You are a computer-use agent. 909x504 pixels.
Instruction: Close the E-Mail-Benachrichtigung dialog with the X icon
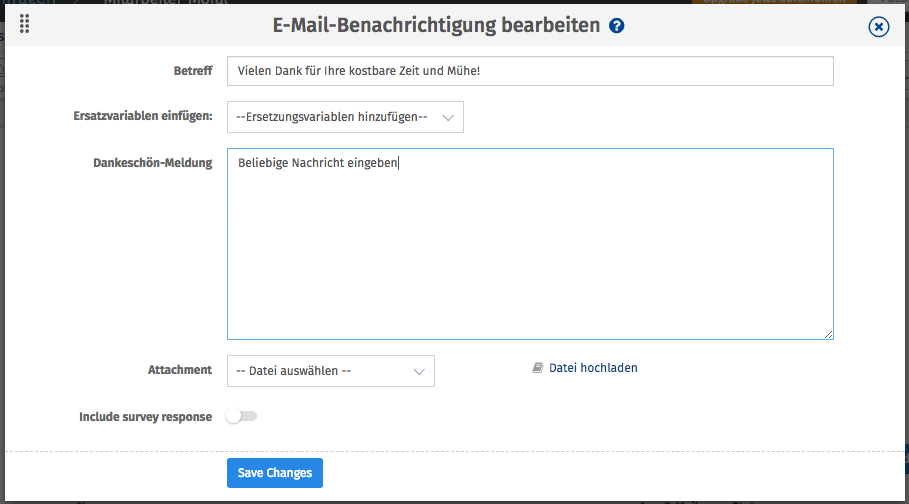[878, 27]
